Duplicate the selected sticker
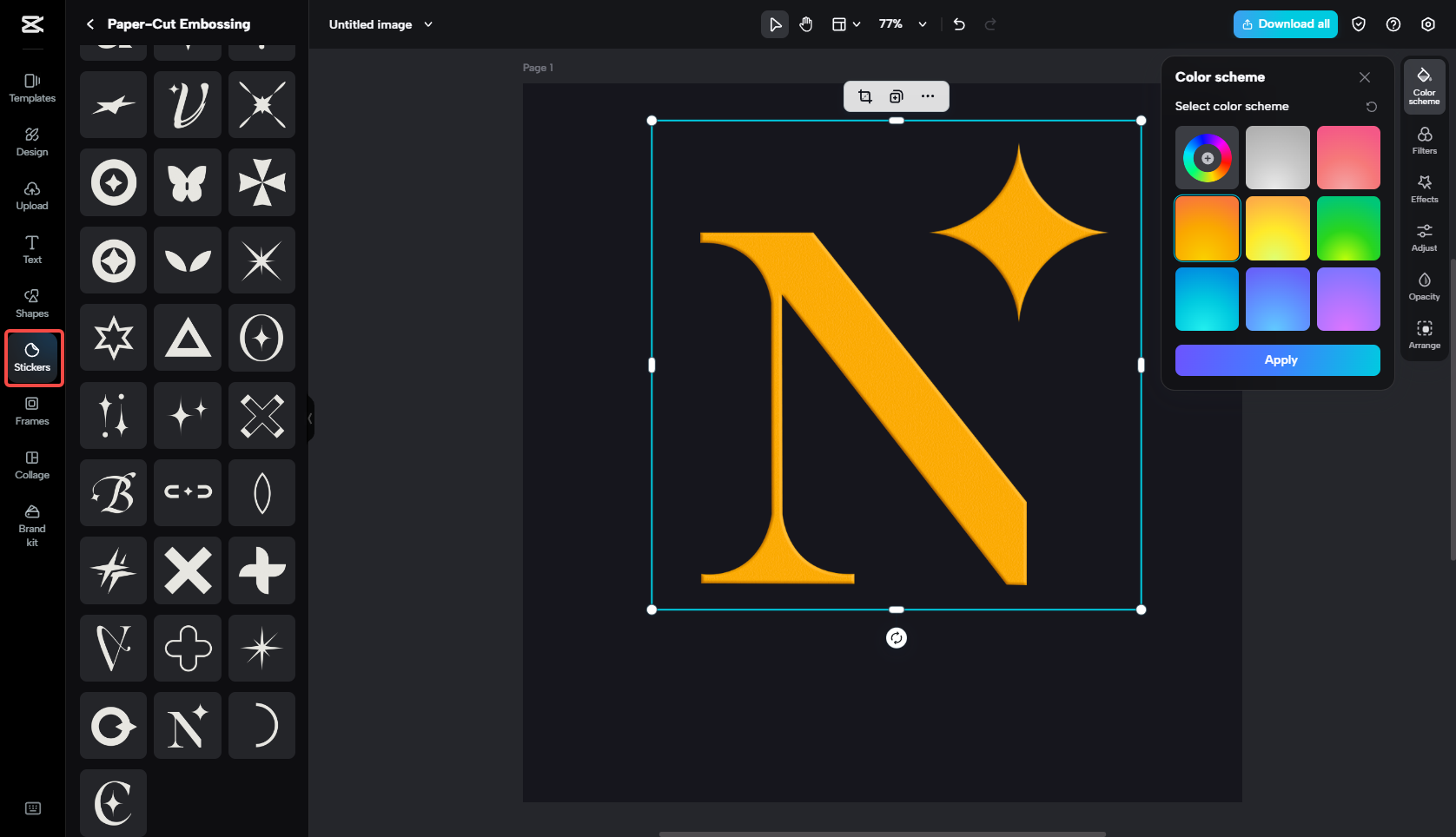The width and height of the screenshot is (1456, 837). pyautogui.click(x=896, y=96)
